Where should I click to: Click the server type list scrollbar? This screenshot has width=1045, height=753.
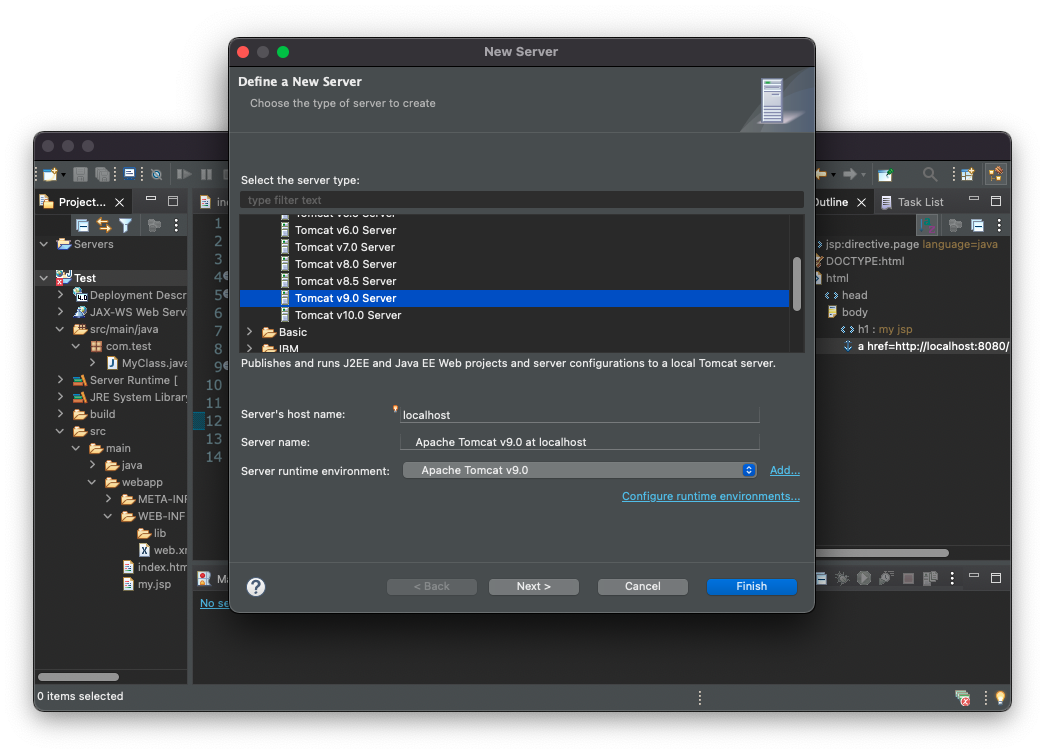pos(796,283)
